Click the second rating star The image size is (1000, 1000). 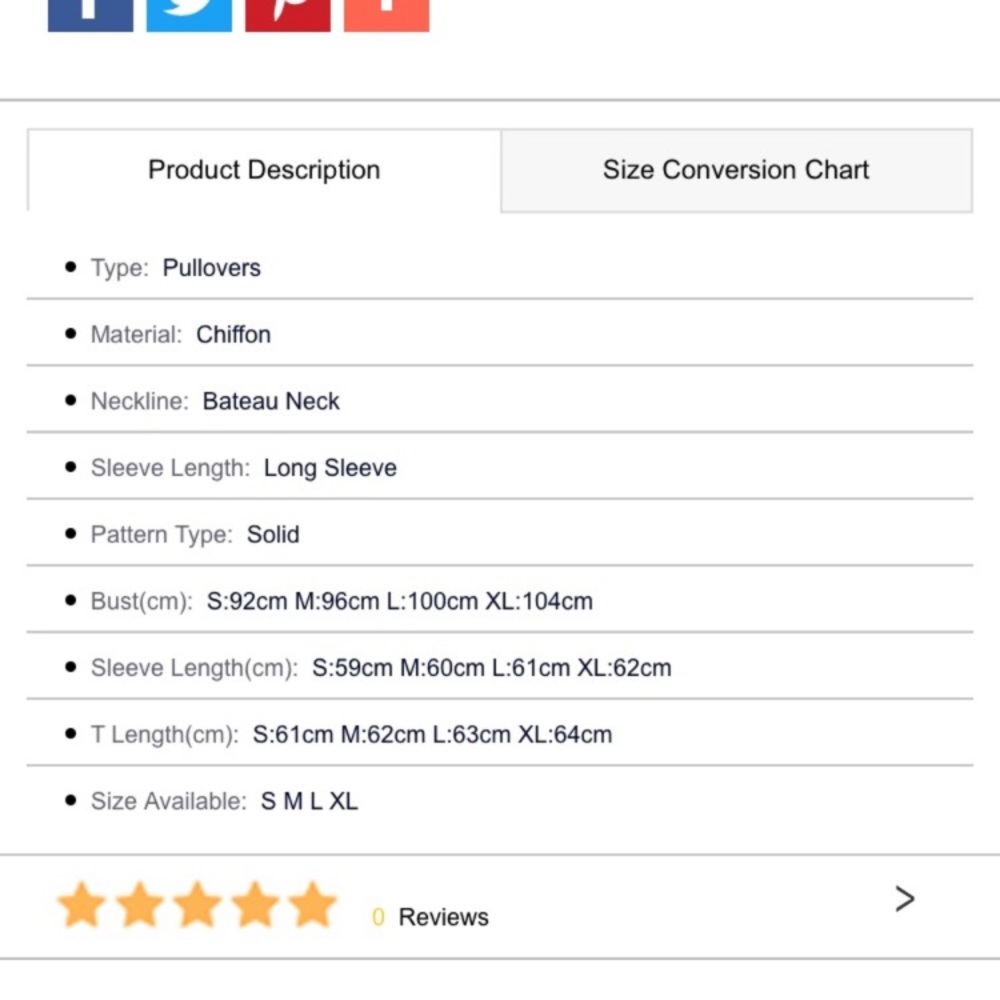[x=140, y=905]
